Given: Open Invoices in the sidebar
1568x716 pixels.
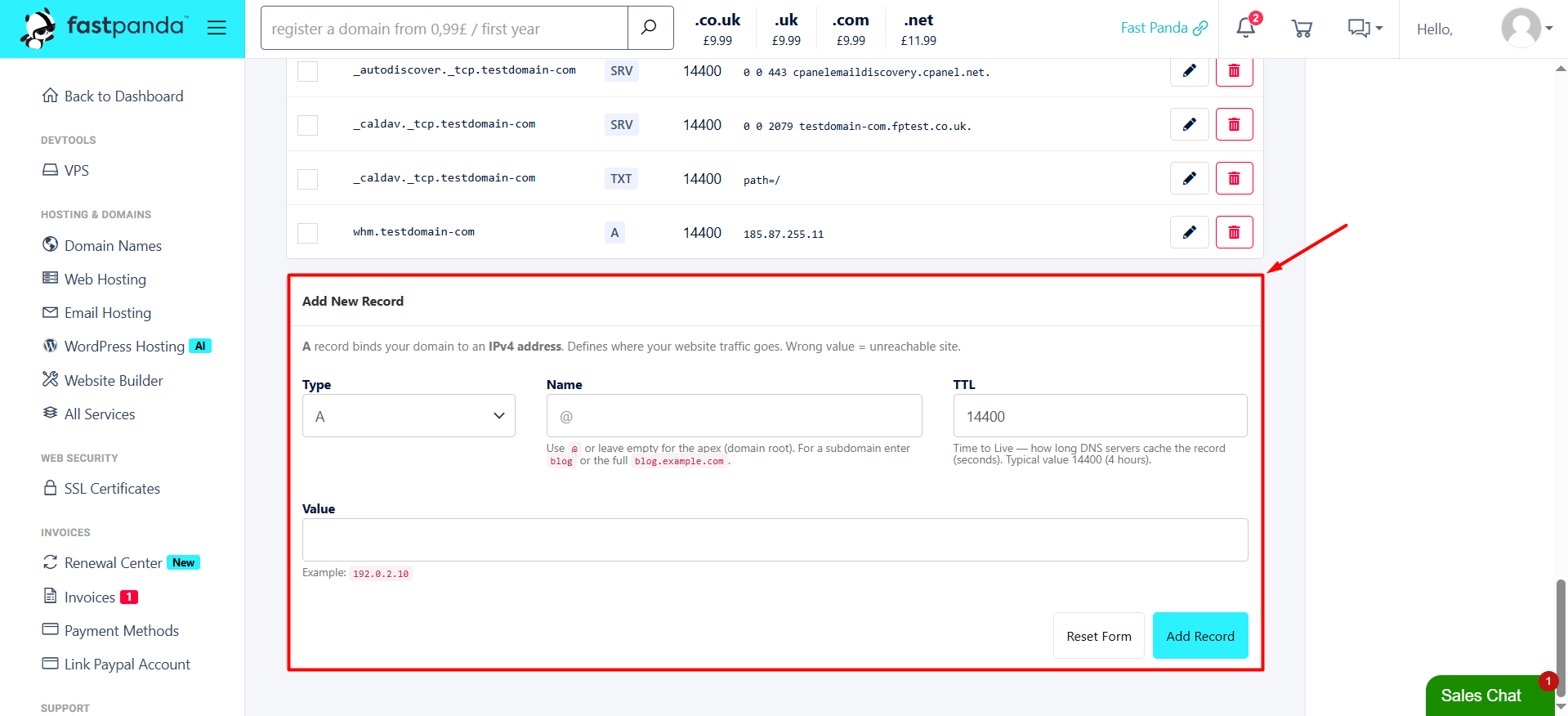Looking at the screenshot, I should point(90,597).
